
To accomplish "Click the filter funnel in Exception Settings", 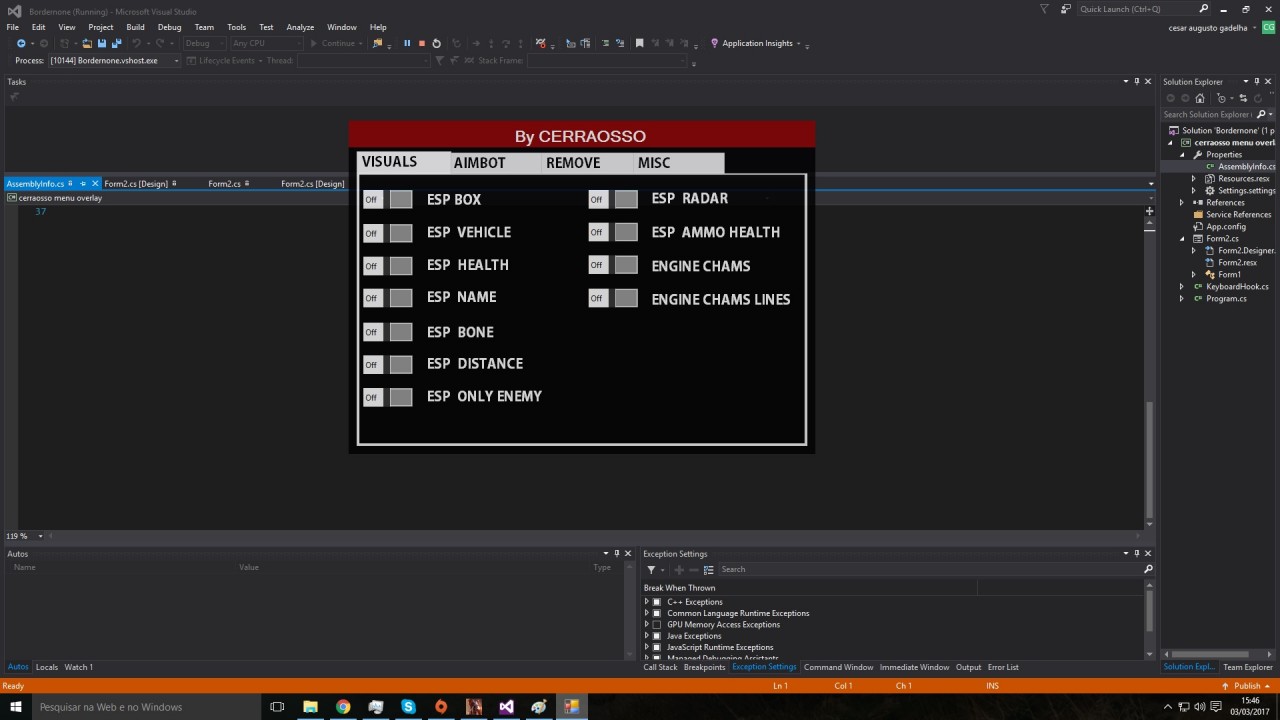I will 651,569.
